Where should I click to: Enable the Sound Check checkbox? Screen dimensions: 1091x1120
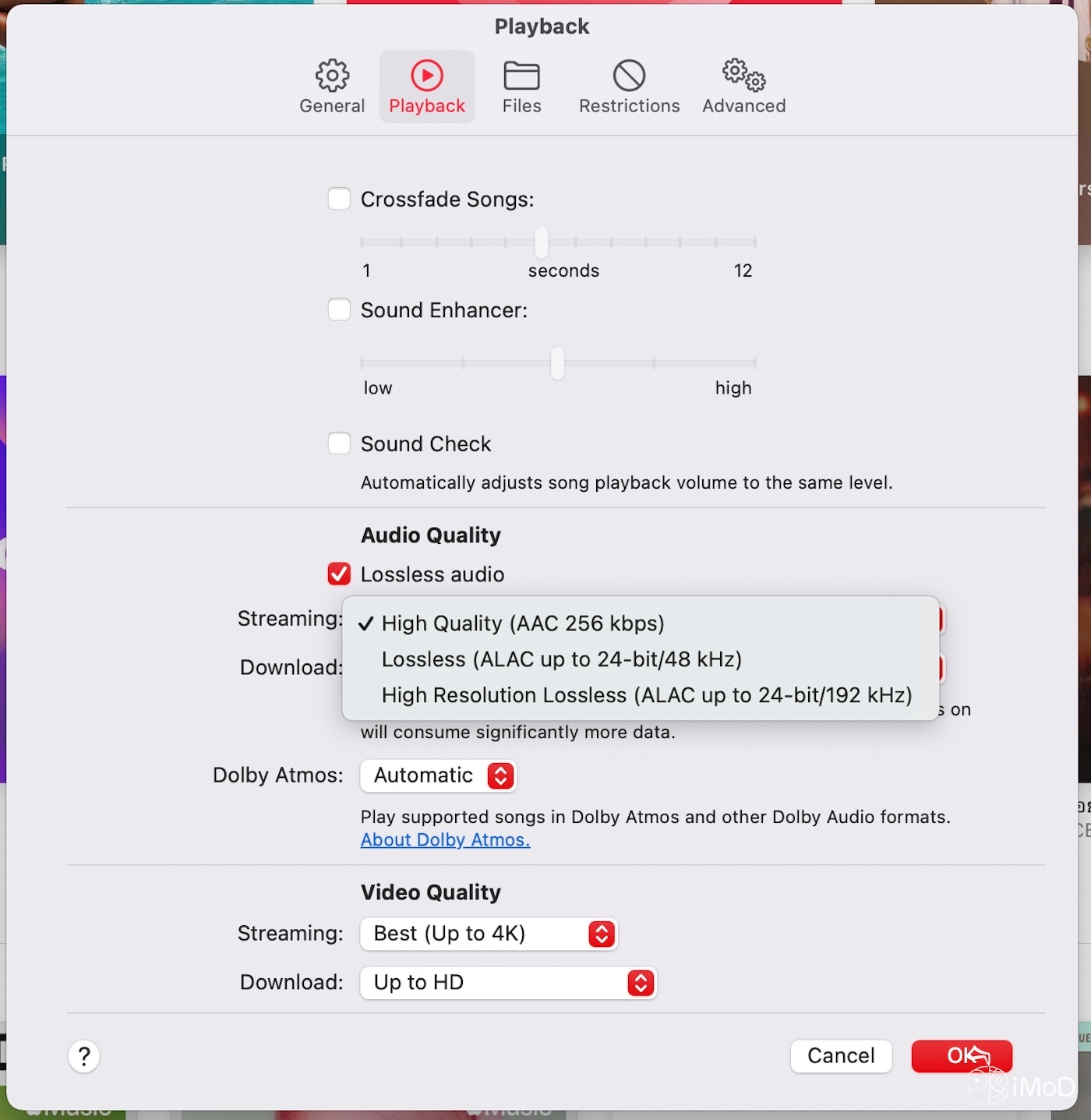pos(339,443)
